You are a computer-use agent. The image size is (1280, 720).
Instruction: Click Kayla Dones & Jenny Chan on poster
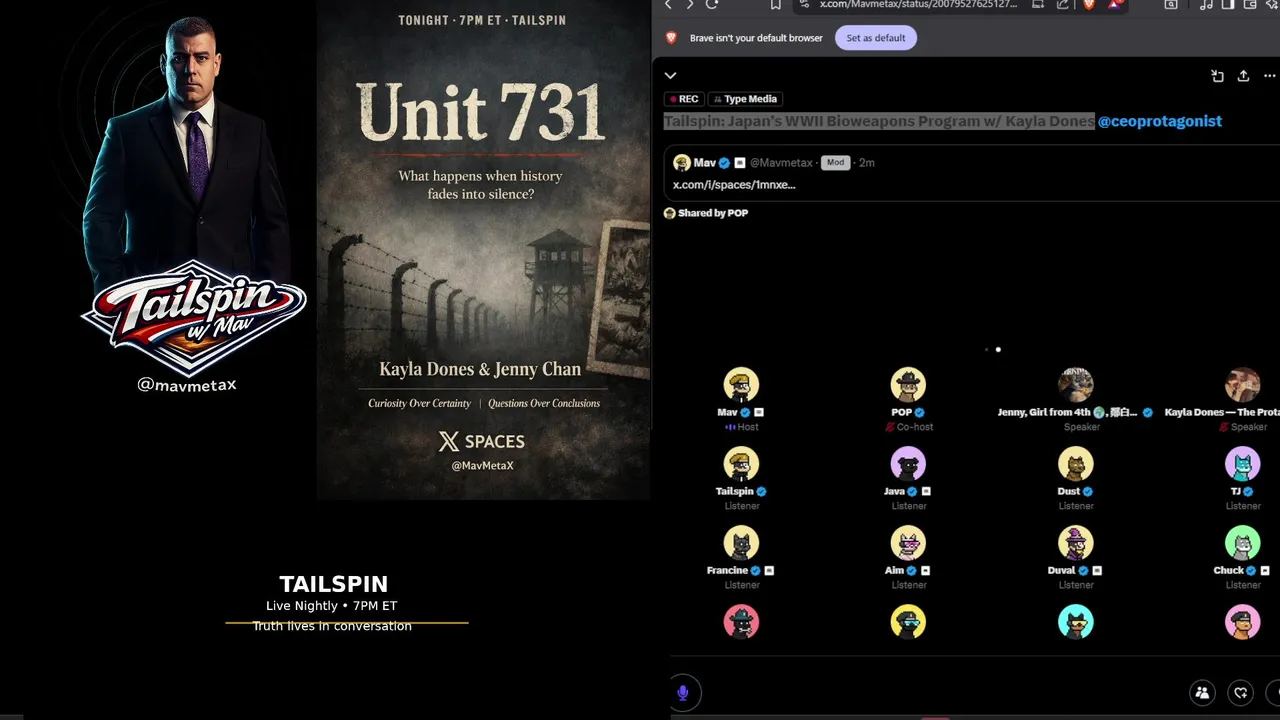click(480, 369)
